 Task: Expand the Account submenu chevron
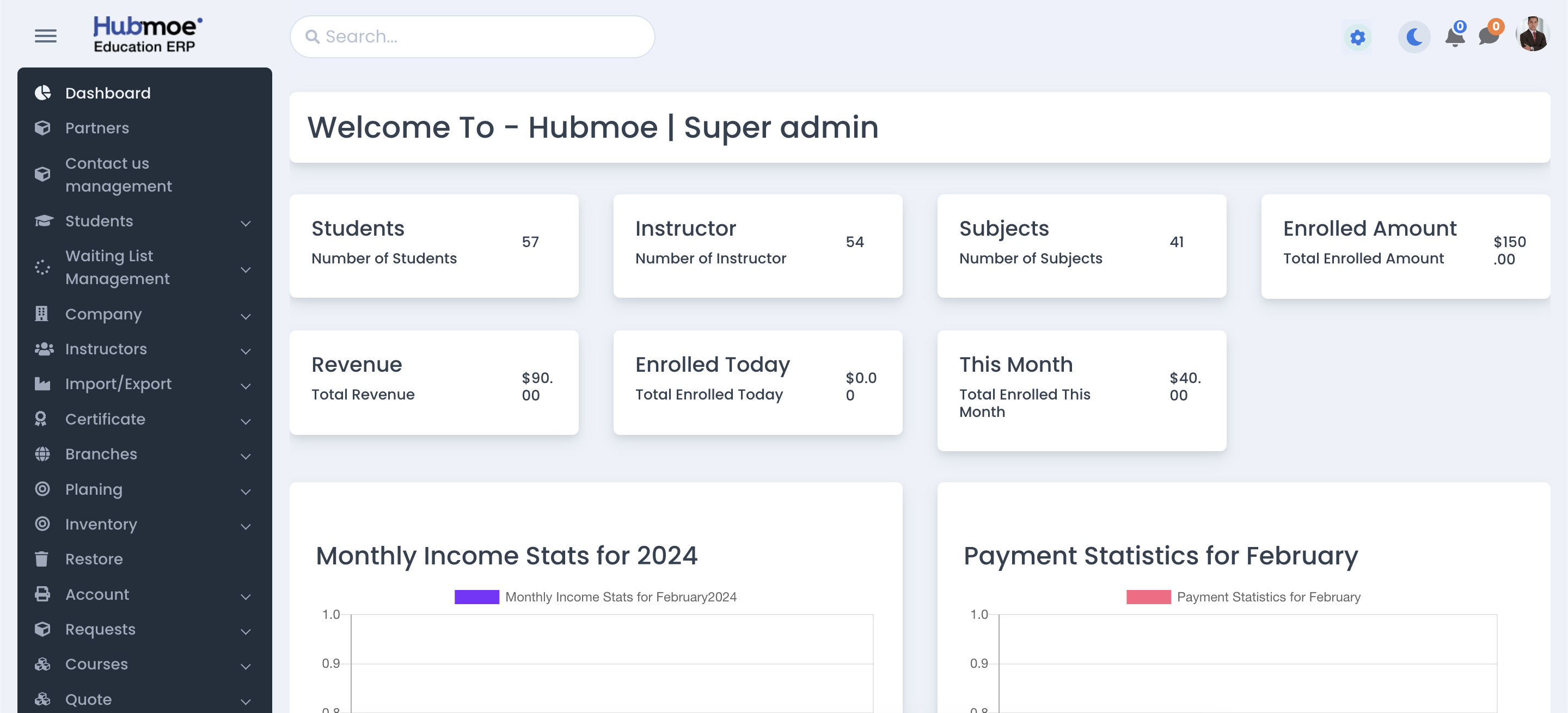click(246, 596)
